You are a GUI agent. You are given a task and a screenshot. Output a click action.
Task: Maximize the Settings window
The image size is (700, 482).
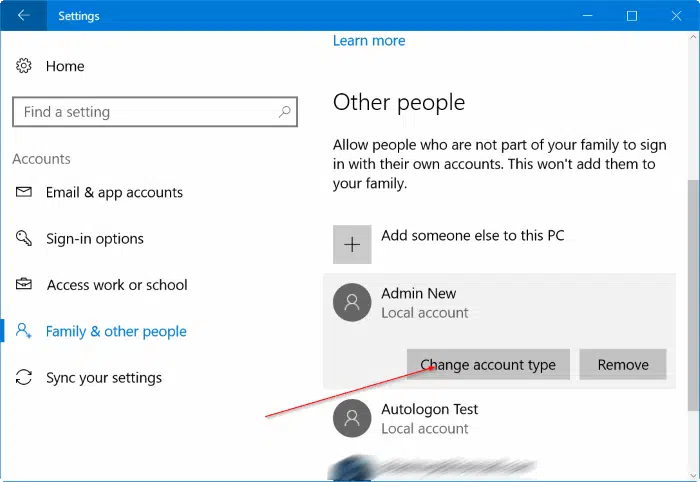point(632,16)
